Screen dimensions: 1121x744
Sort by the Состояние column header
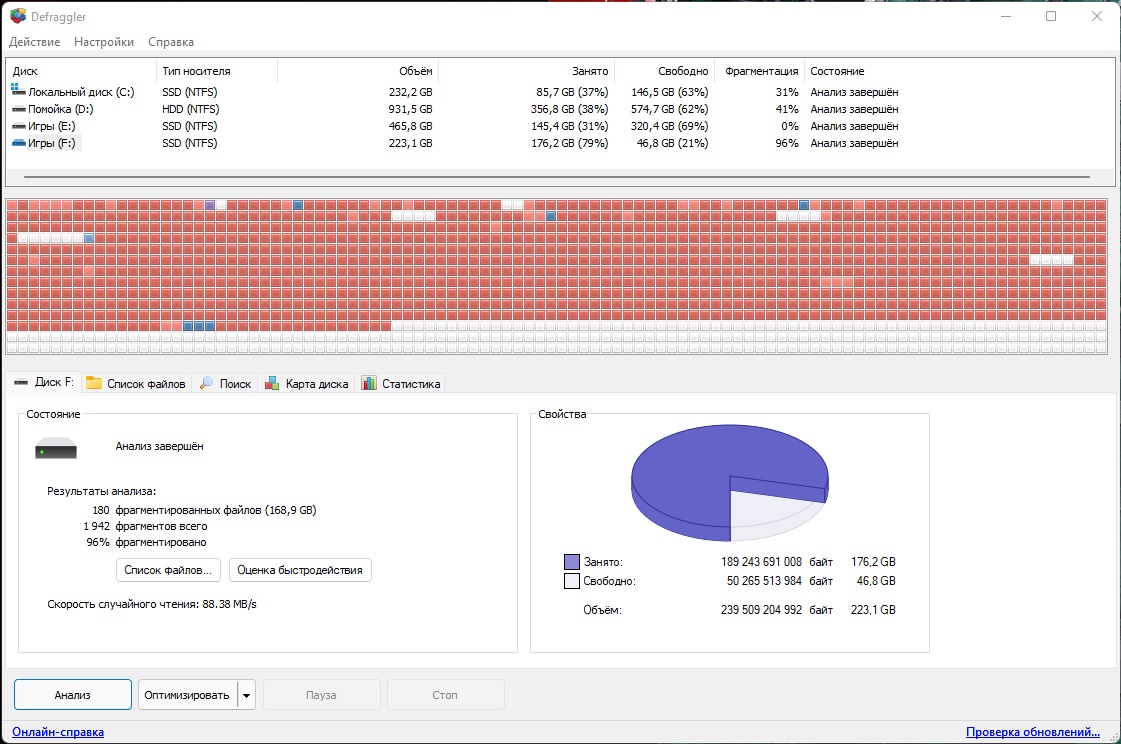click(x=837, y=71)
